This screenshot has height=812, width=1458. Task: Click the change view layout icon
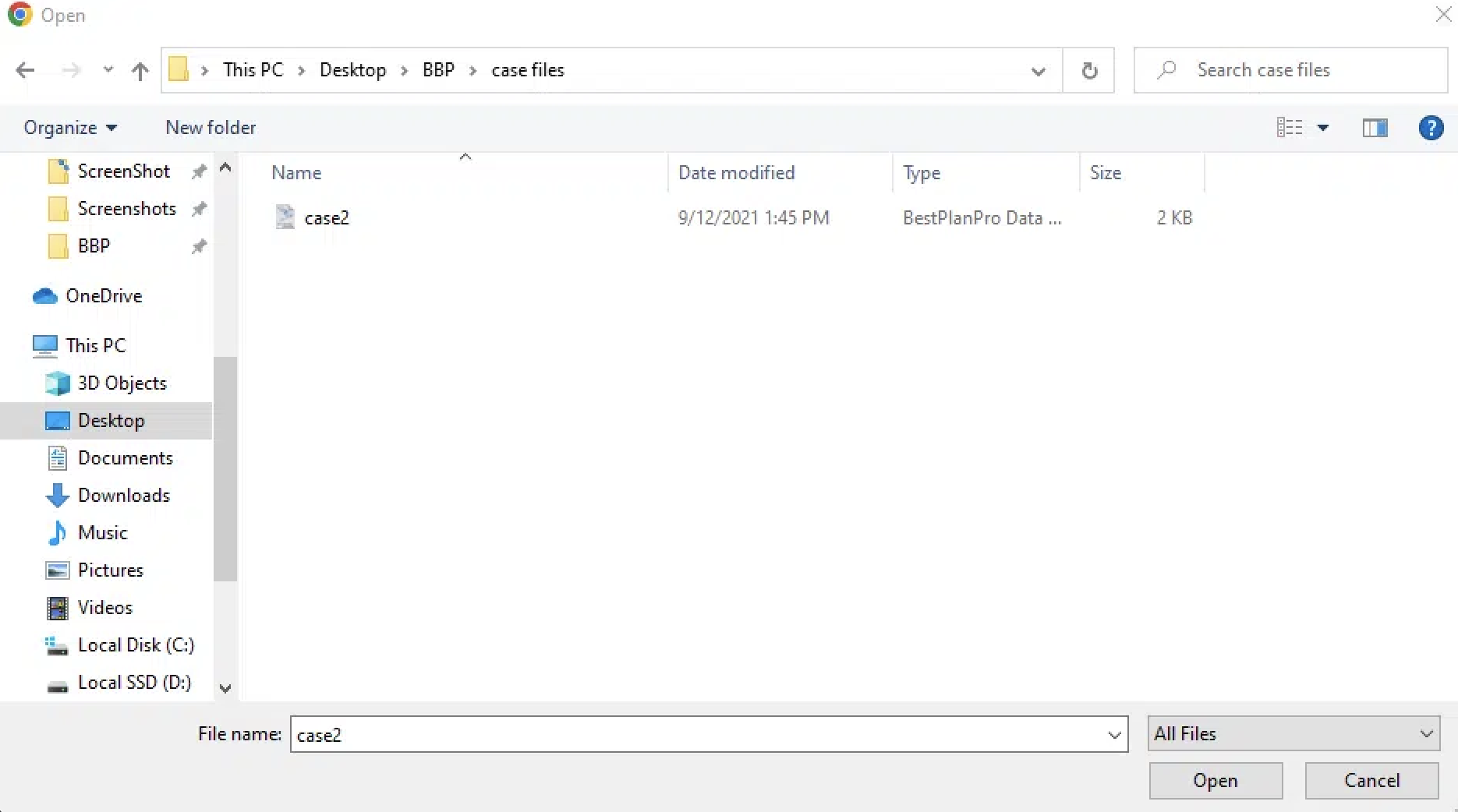point(1290,128)
